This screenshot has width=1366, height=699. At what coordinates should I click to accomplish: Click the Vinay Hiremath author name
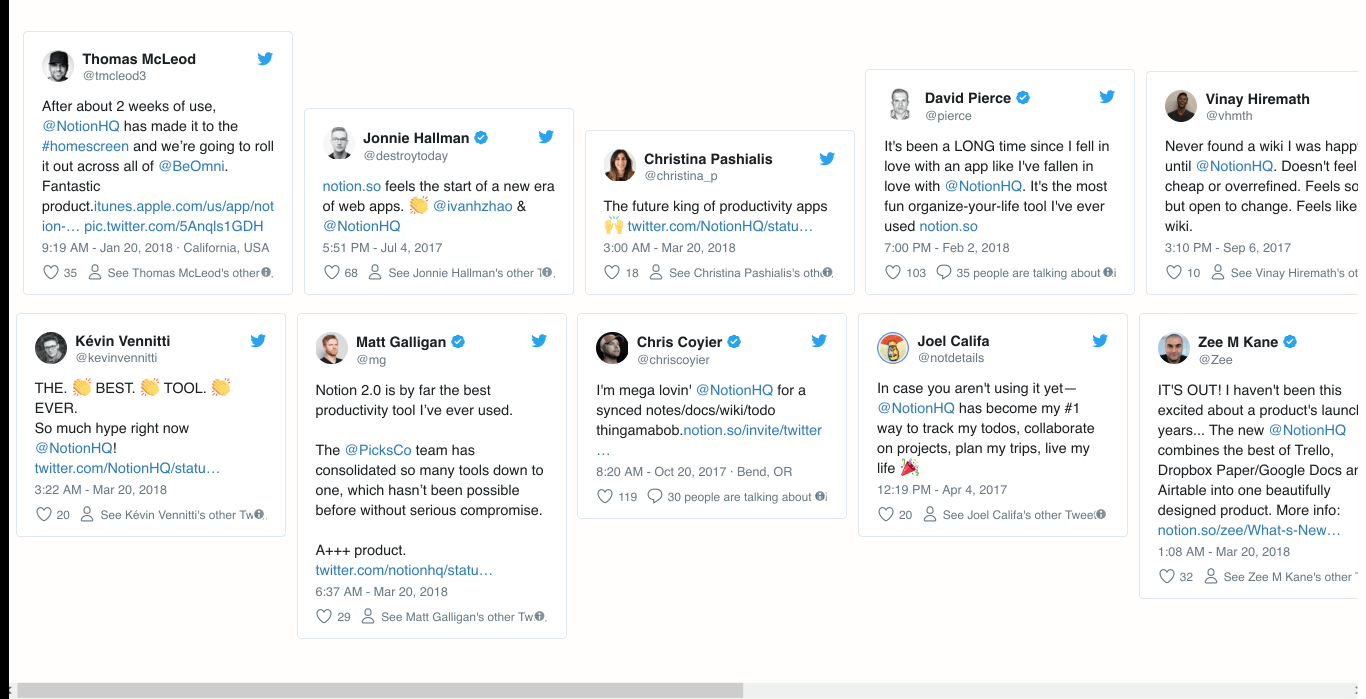(1257, 99)
